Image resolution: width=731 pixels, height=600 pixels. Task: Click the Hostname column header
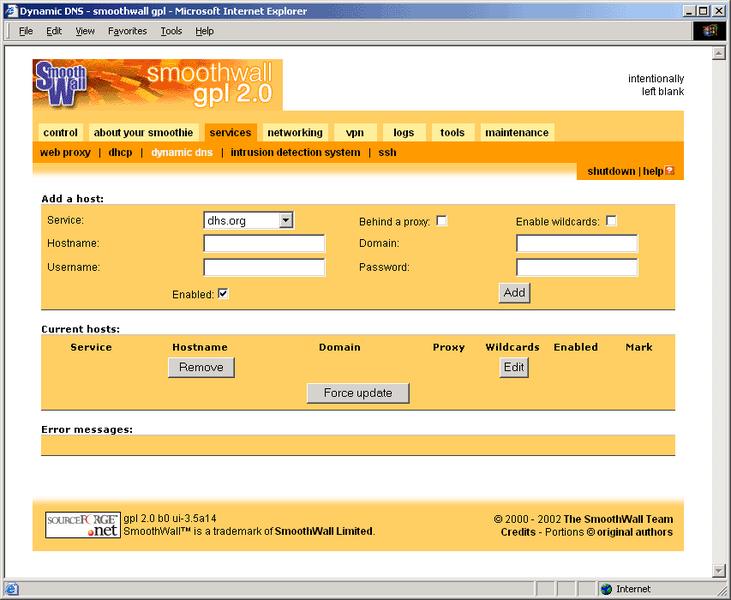(200, 347)
